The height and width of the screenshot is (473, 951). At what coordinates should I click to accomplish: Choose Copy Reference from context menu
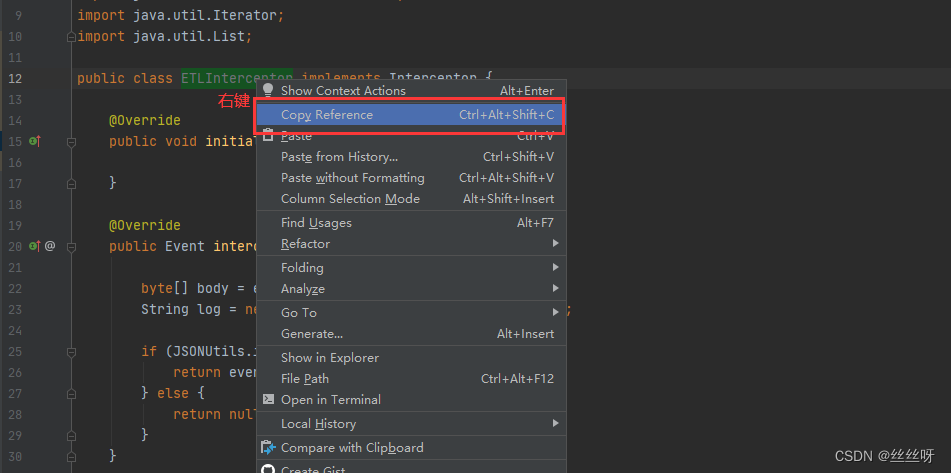click(411, 115)
